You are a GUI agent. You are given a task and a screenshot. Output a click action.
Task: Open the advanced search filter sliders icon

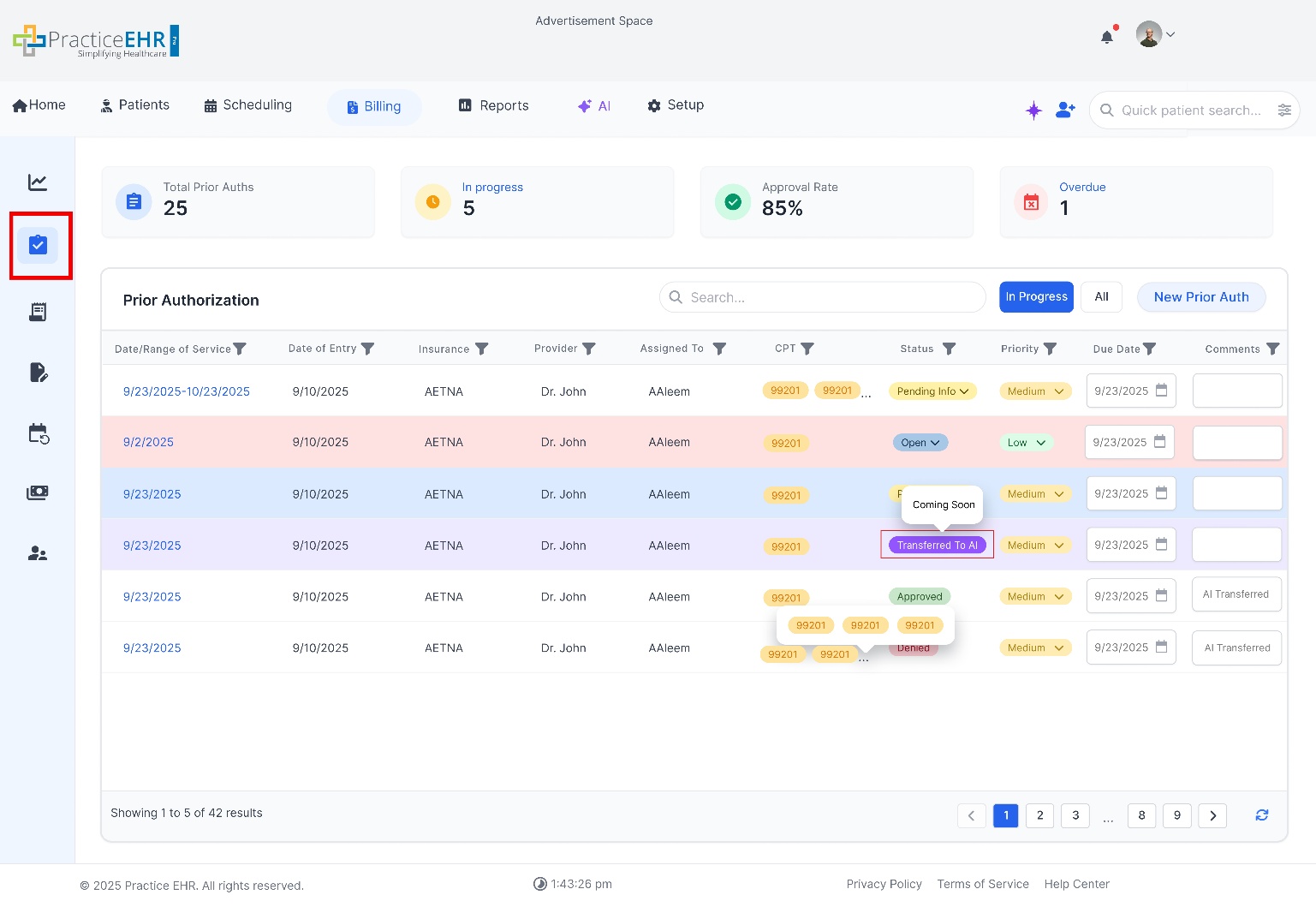(1284, 110)
